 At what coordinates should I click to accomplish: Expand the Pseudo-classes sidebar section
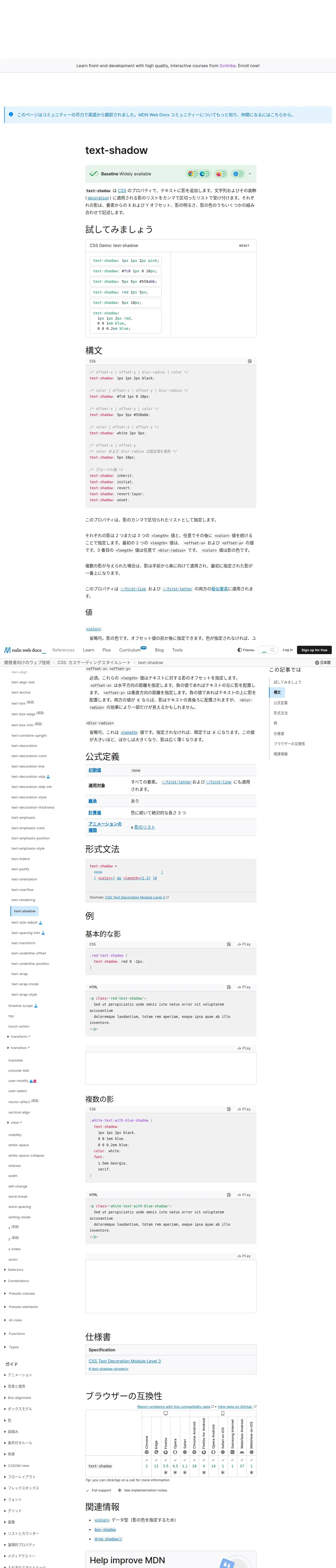coord(20,1294)
